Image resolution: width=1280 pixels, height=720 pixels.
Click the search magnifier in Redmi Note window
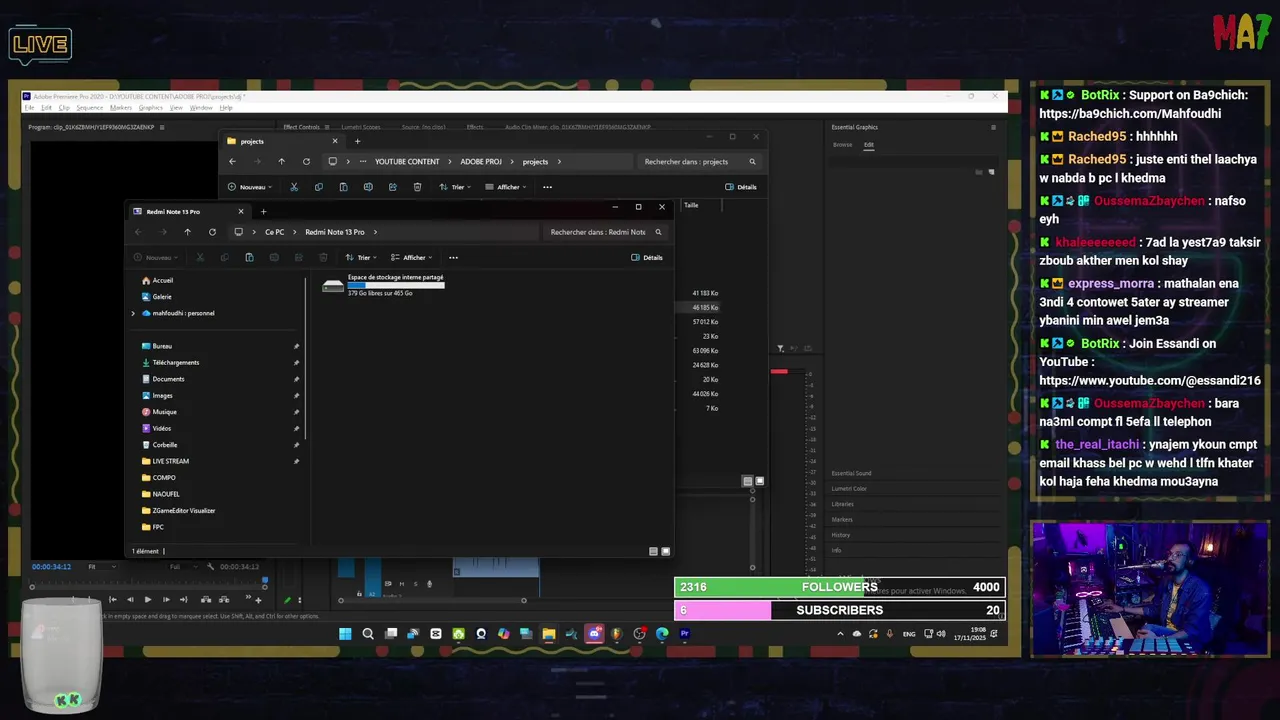click(x=658, y=232)
